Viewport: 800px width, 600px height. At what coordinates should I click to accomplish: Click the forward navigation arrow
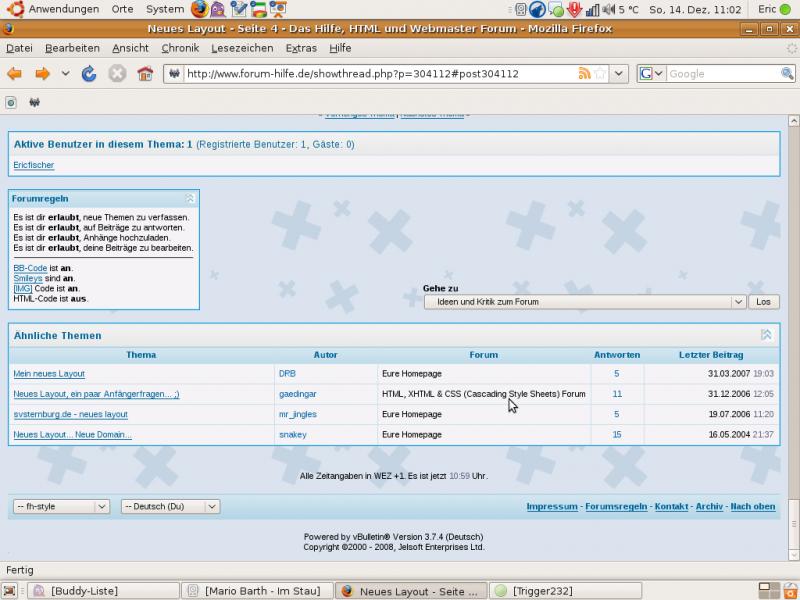[x=43, y=73]
